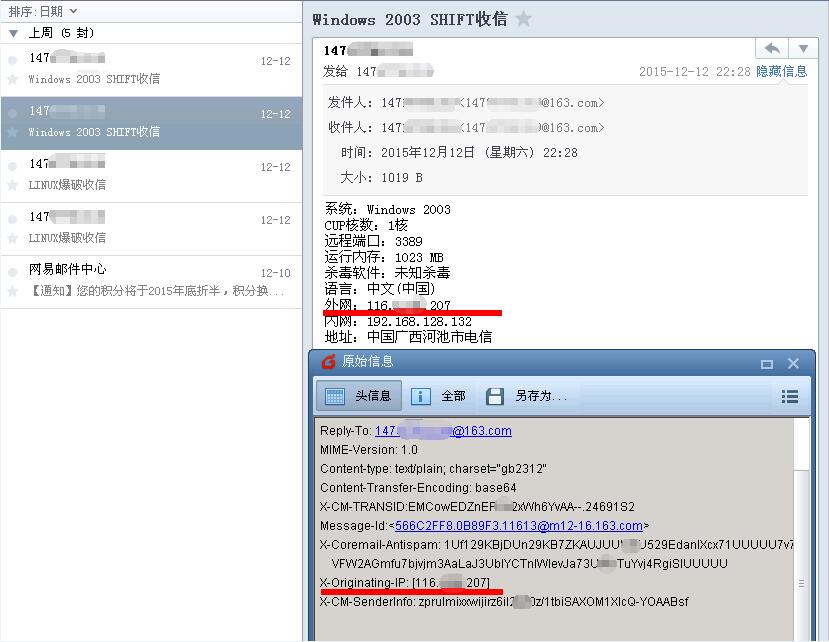The height and width of the screenshot is (642, 829).
Task: Click the 远程端口: 3389 line
Action: 373,241
